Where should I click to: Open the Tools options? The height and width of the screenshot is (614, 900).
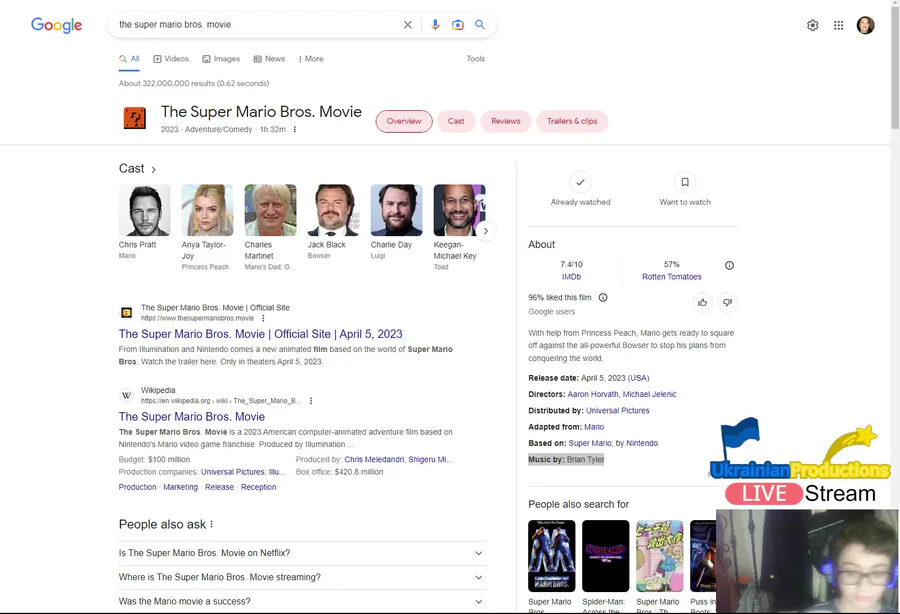[x=475, y=59]
